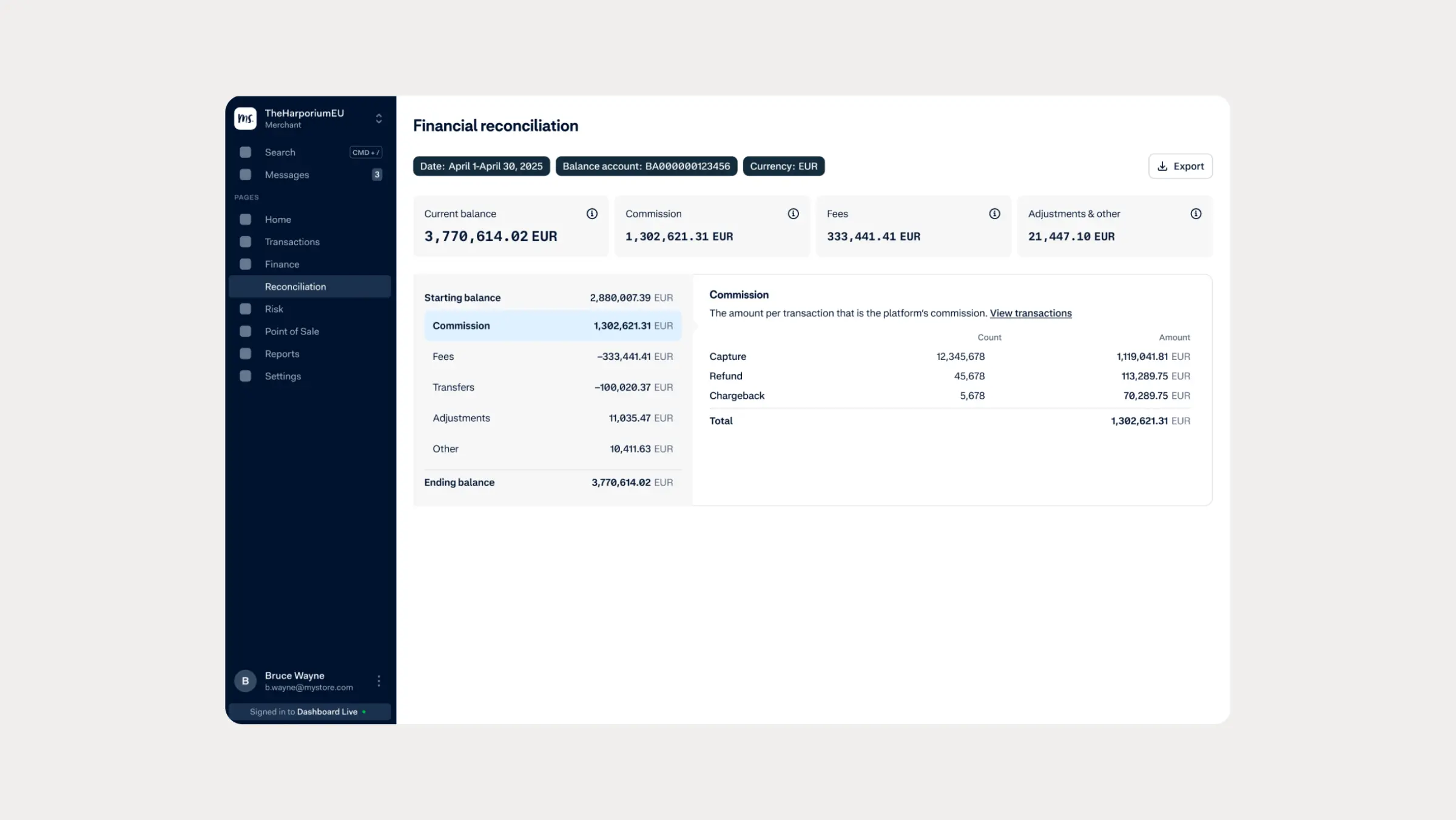This screenshot has height=820, width=1456.
Task: Open the Search sidebar icon
Action: (245, 152)
